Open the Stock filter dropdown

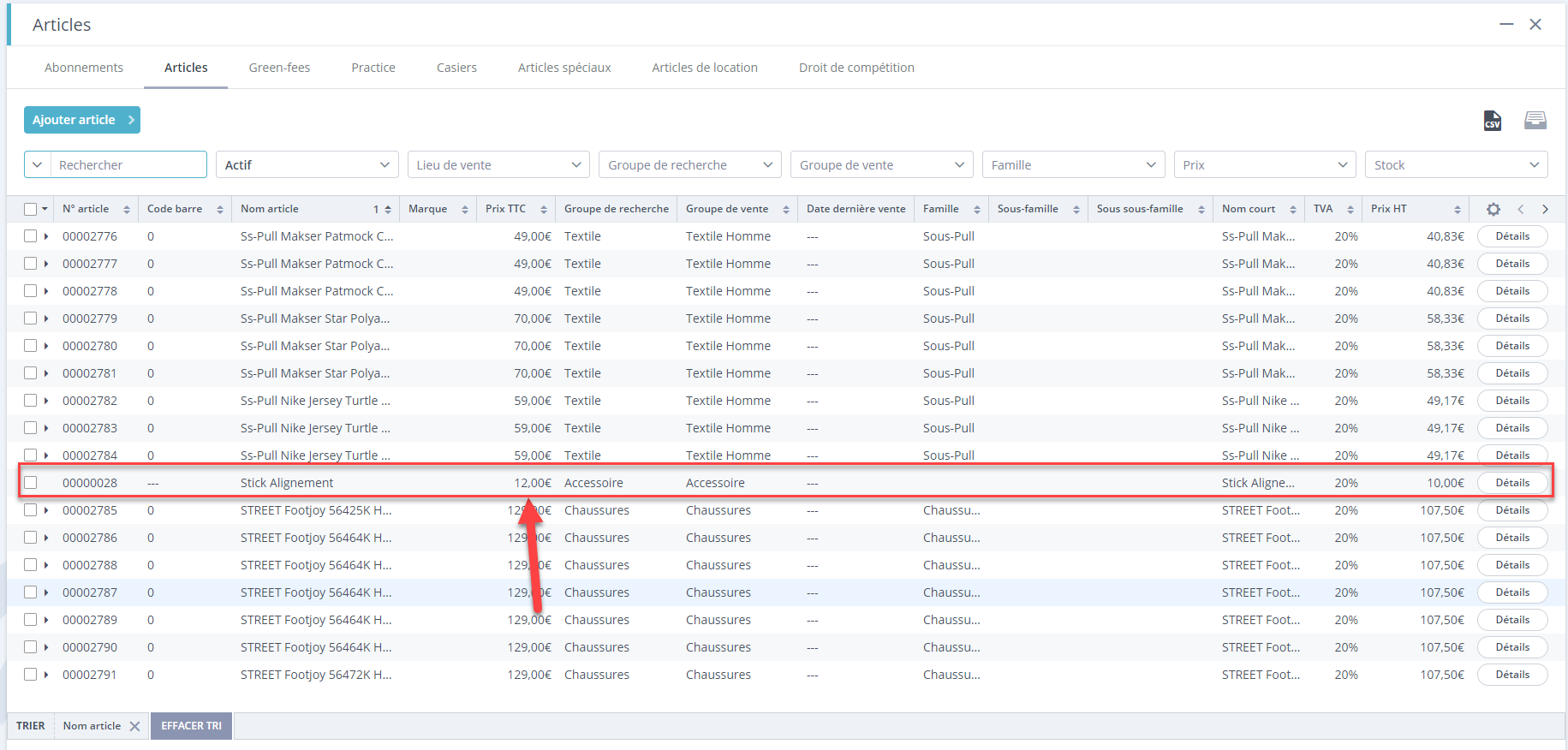(x=1457, y=164)
